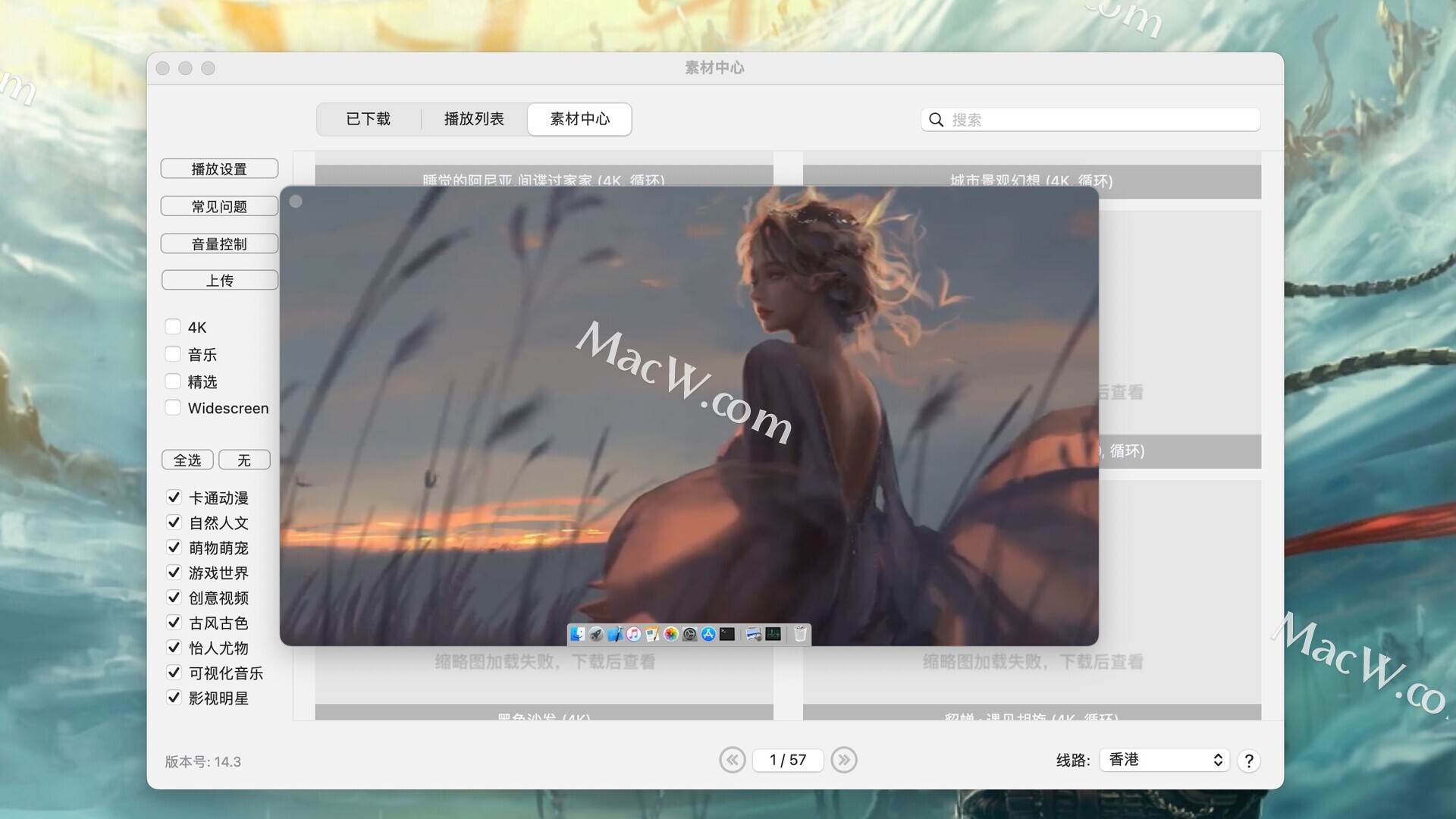Select the 素材中心 tab
Screen dimensions: 1456x819
click(x=579, y=119)
